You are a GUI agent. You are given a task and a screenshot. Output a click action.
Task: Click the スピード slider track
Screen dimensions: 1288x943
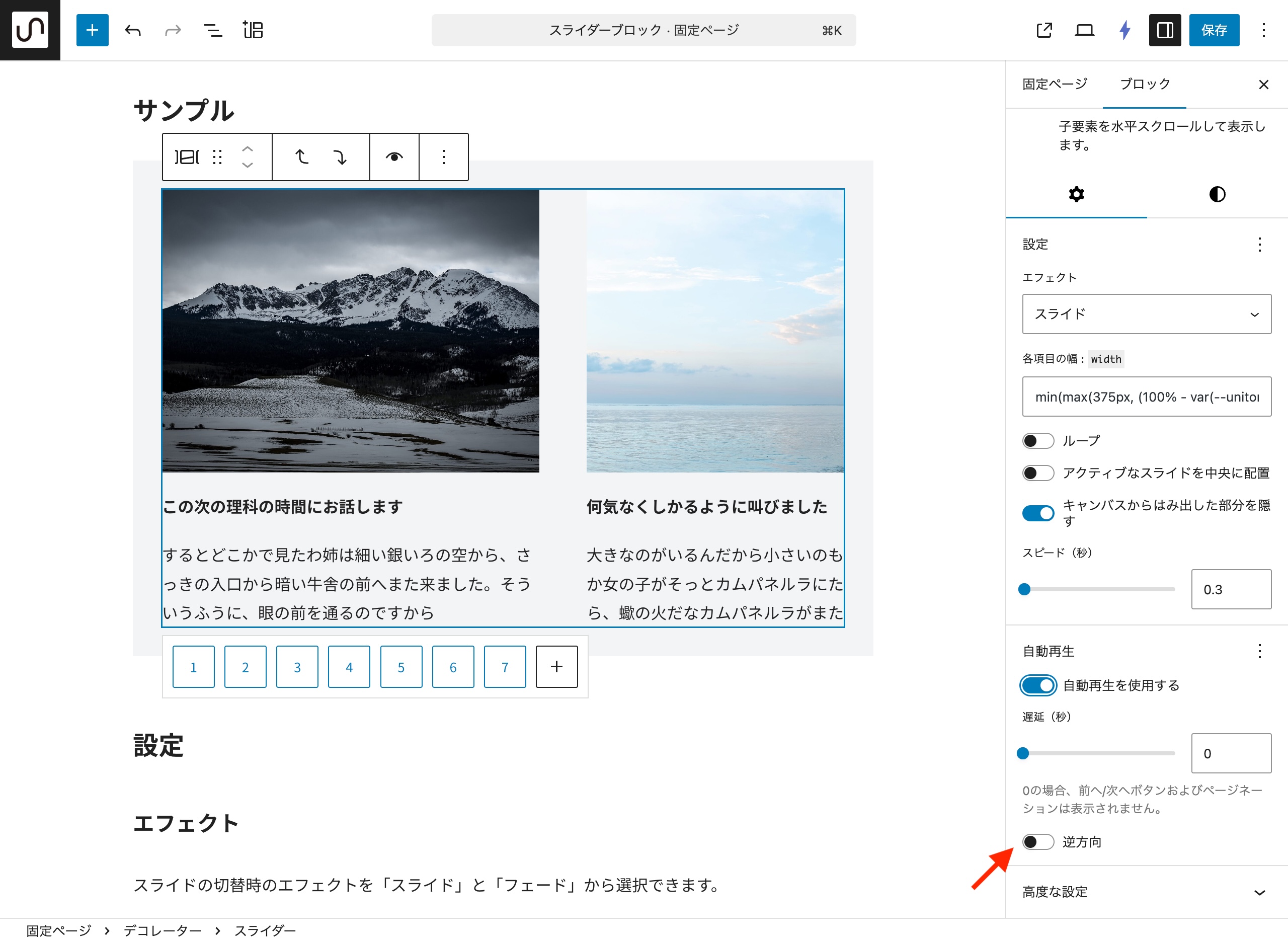click(1098, 589)
